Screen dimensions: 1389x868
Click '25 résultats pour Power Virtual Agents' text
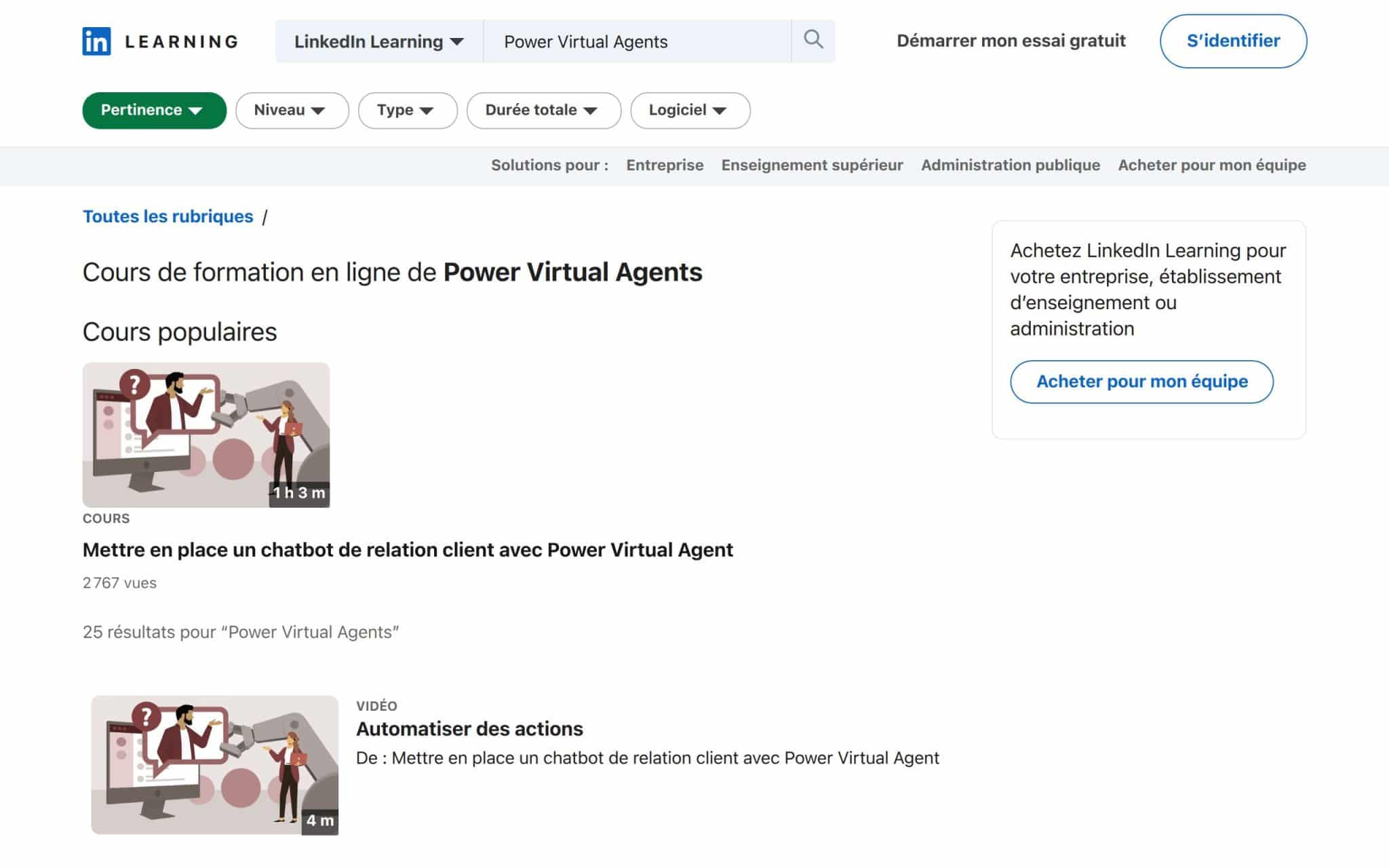pos(241,632)
